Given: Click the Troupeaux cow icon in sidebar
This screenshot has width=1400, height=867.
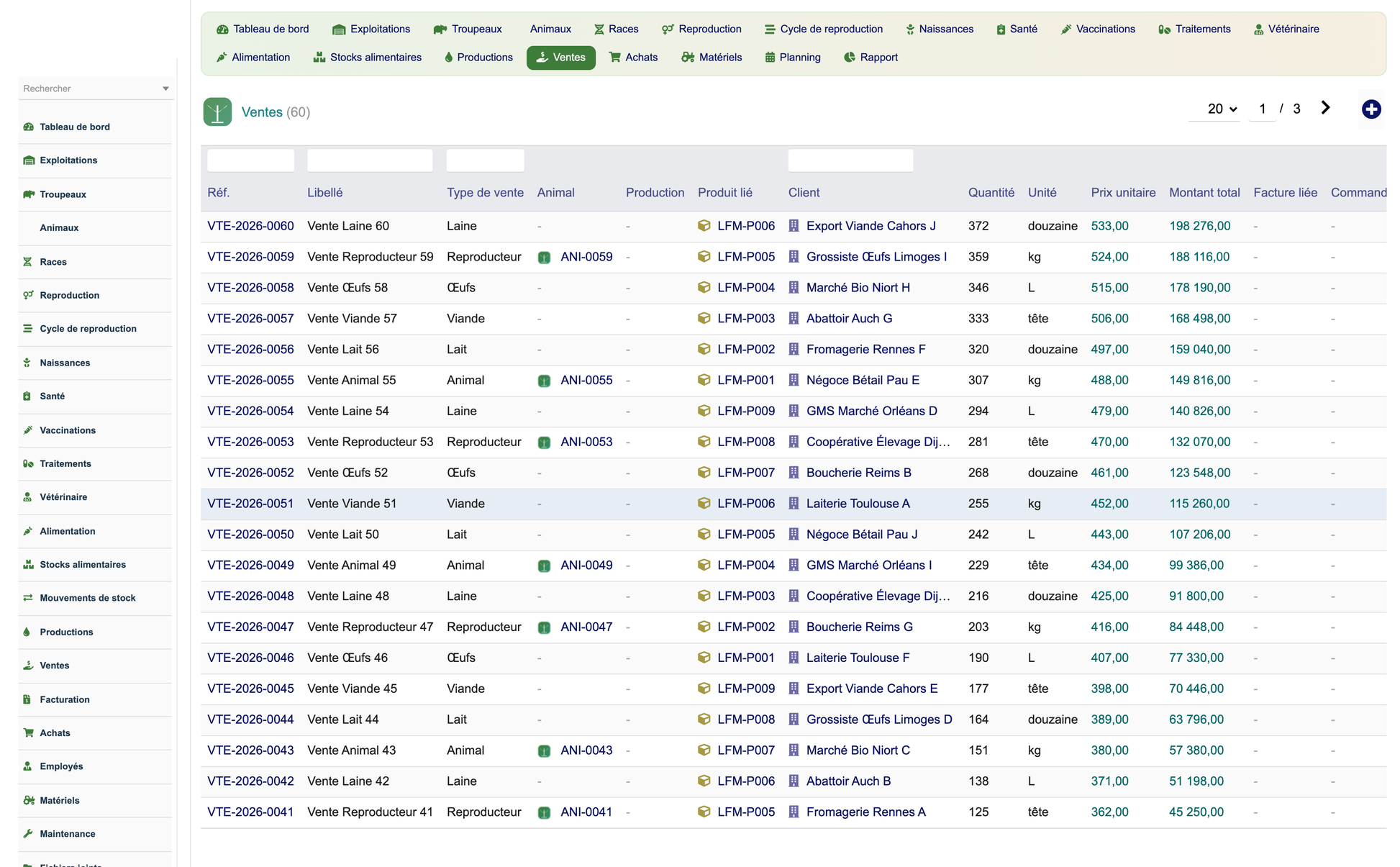Looking at the screenshot, I should [x=28, y=194].
